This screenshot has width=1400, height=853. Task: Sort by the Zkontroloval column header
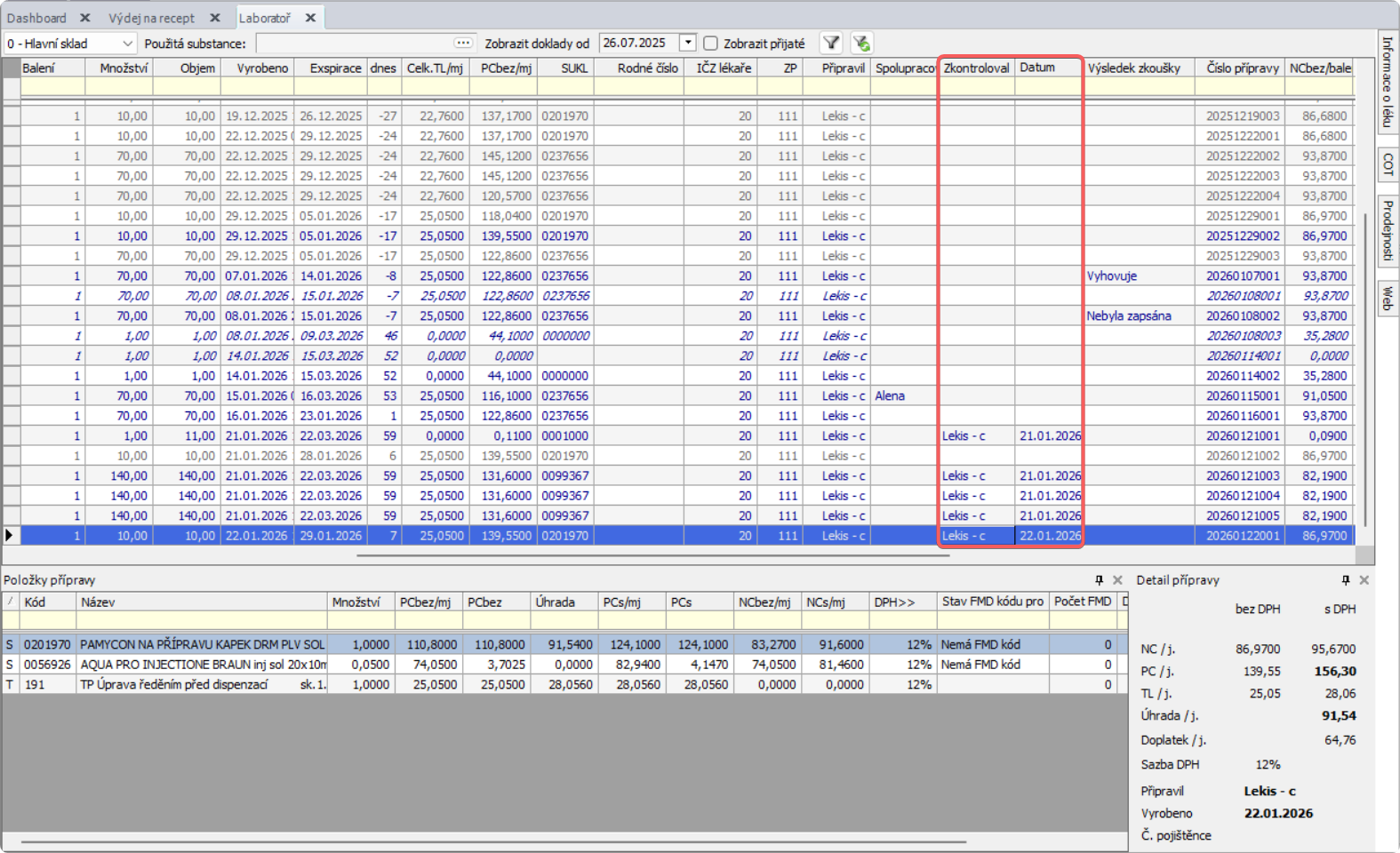[x=976, y=68]
